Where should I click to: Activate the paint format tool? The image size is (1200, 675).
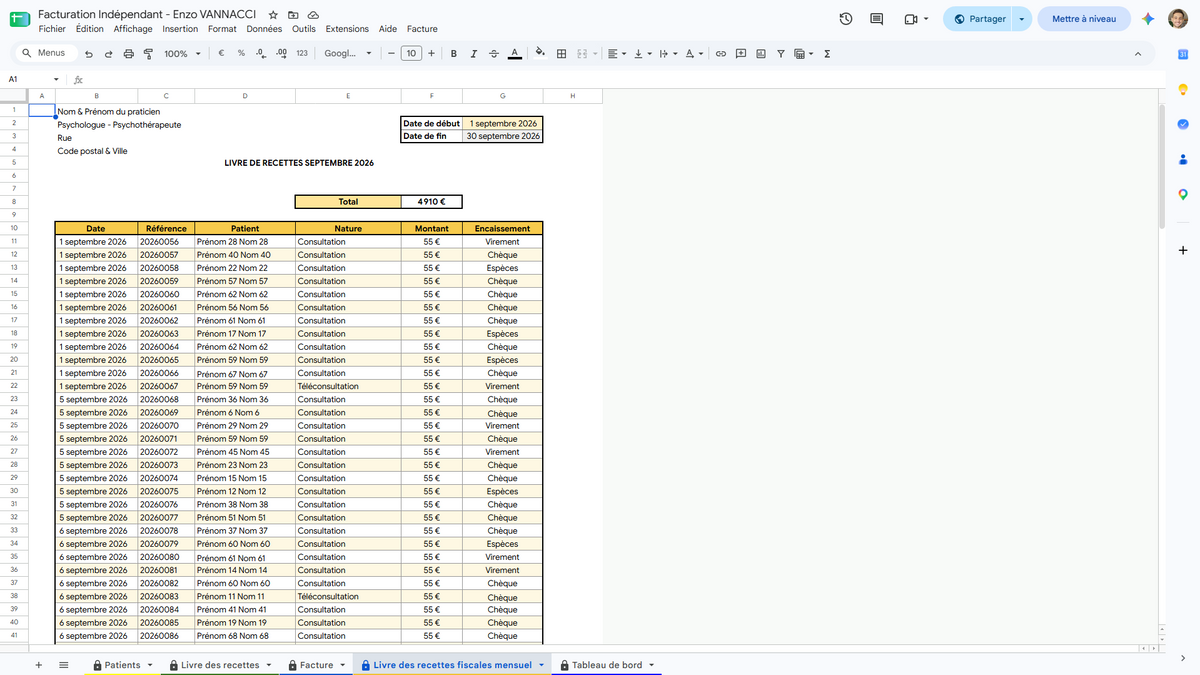pos(149,54)
